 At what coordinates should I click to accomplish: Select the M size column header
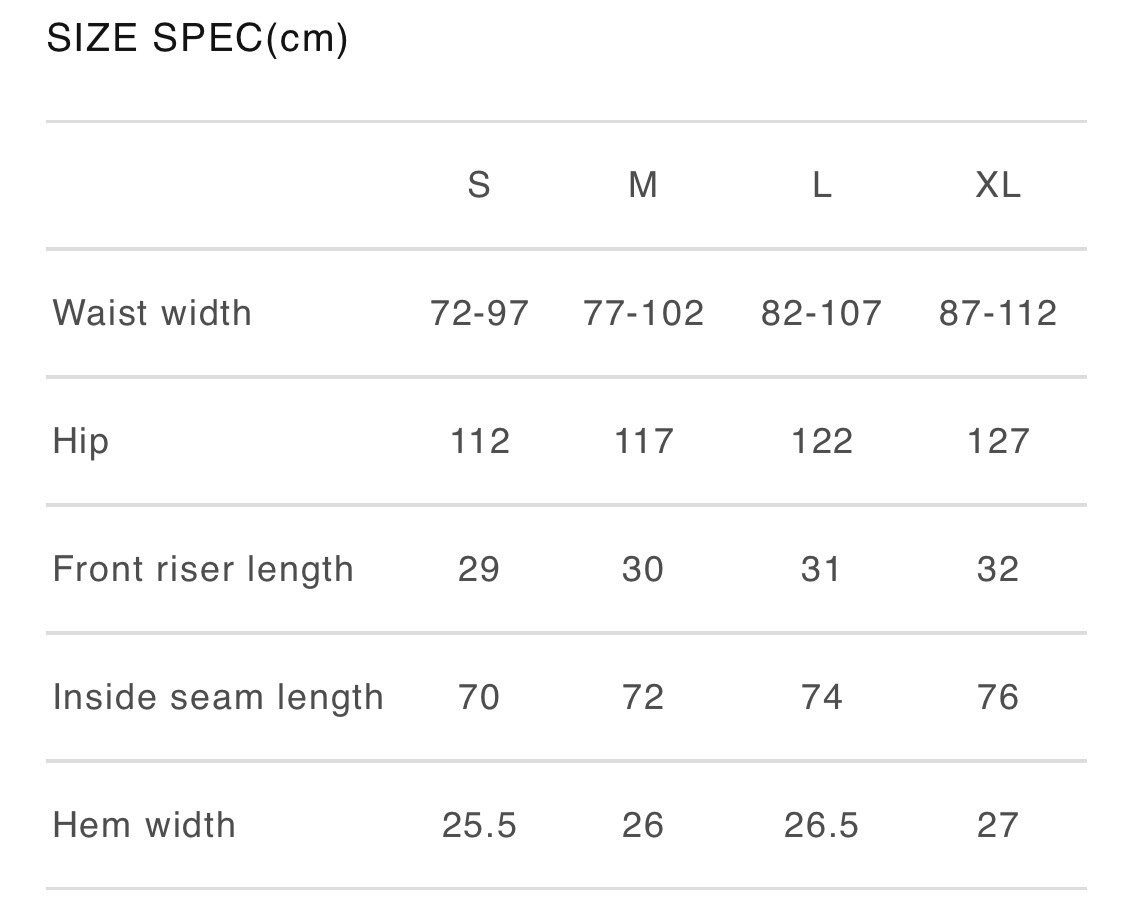click(x=643, y=185)
